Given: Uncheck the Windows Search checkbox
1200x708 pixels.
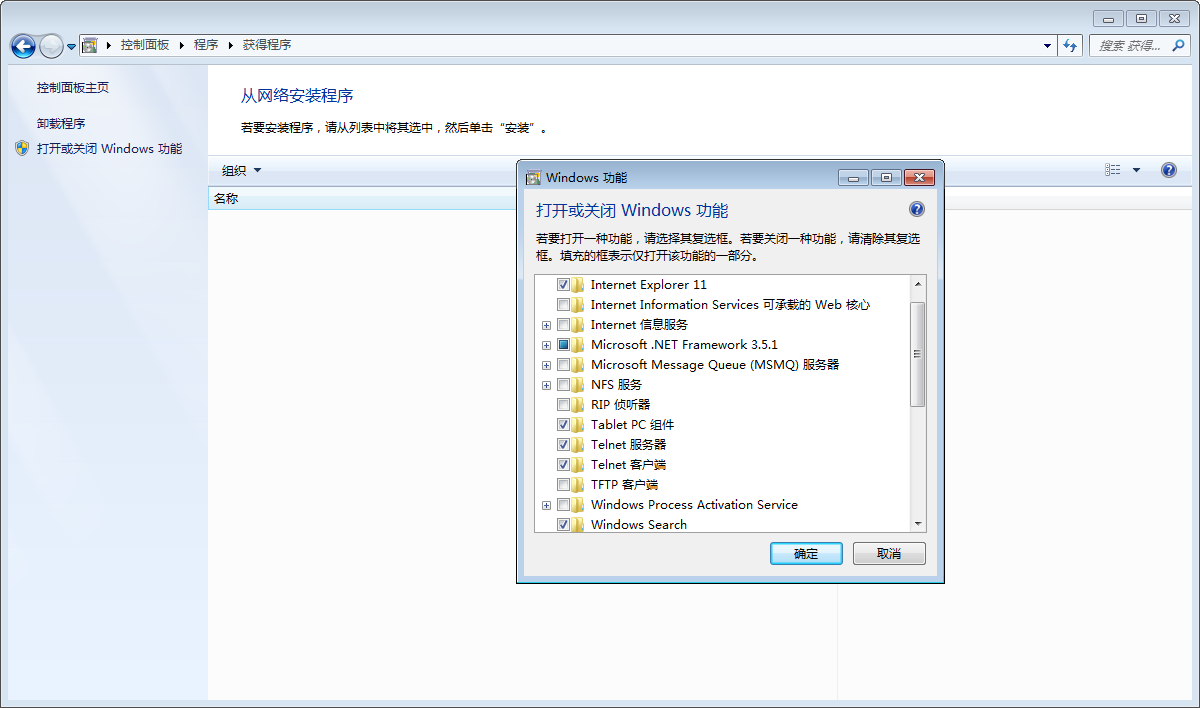Looking at the screenshot, I should [564, 525].
